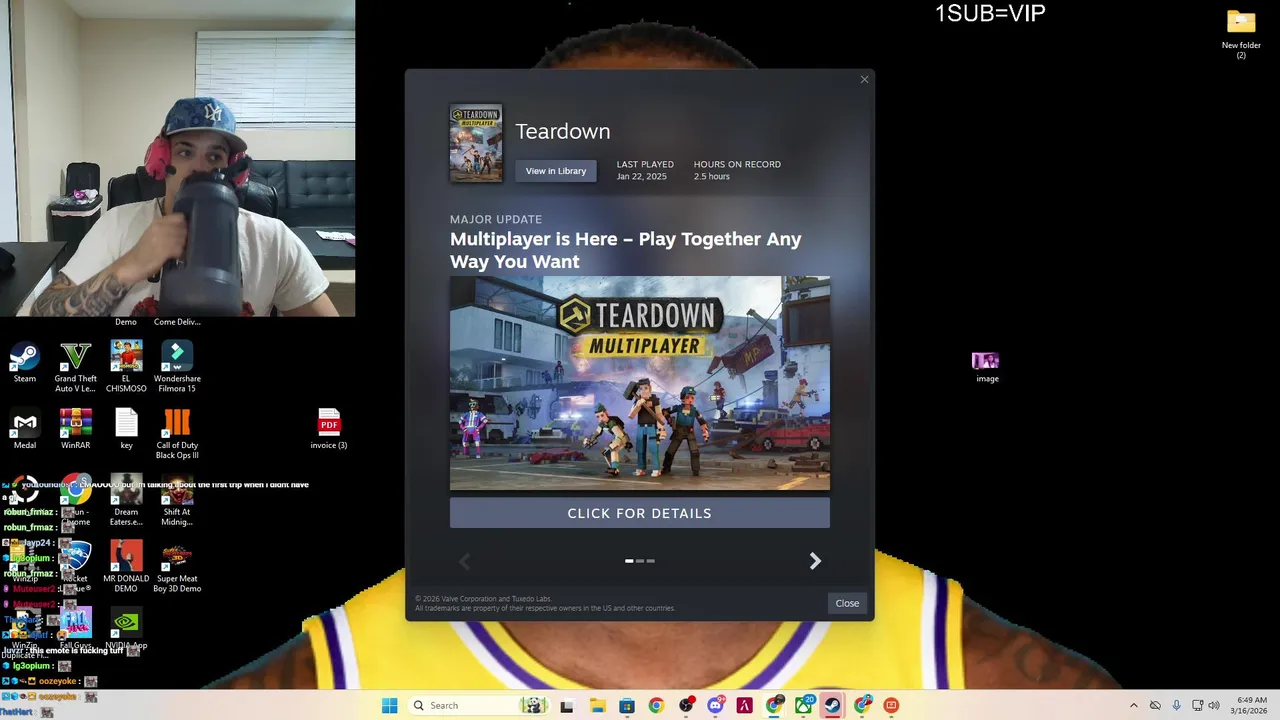The height and width of the screenshot is (720, 1280).
Task: Click the View in Library button
Action: (x=556, y=171)
